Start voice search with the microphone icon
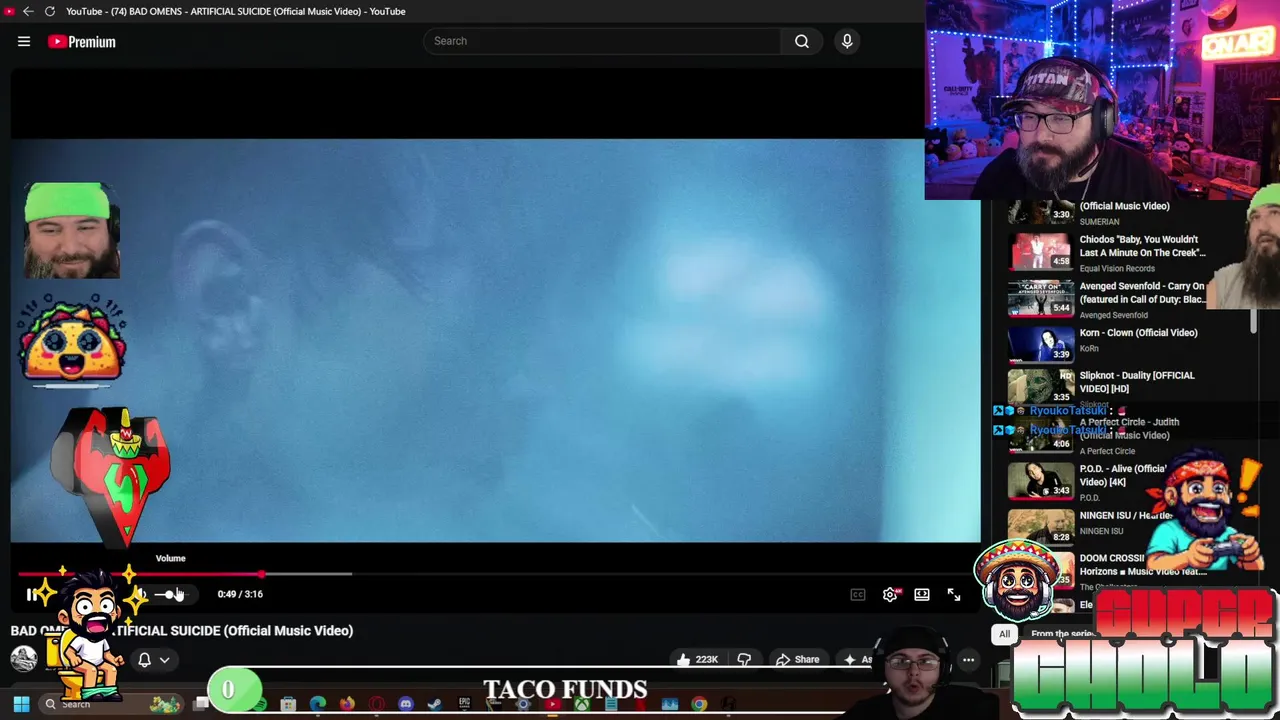The height and width of the screenshot is (720, 1280). tap(847, 41)
